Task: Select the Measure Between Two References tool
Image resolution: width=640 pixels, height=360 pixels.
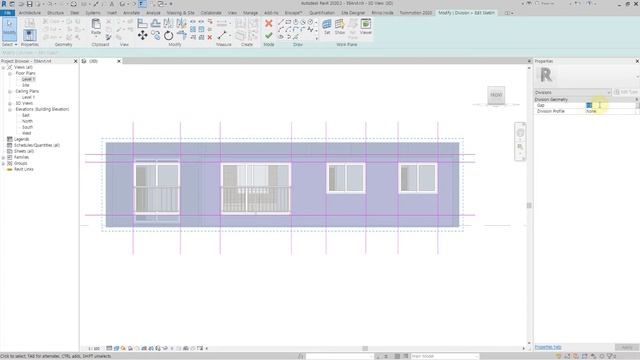Action: 222,35
